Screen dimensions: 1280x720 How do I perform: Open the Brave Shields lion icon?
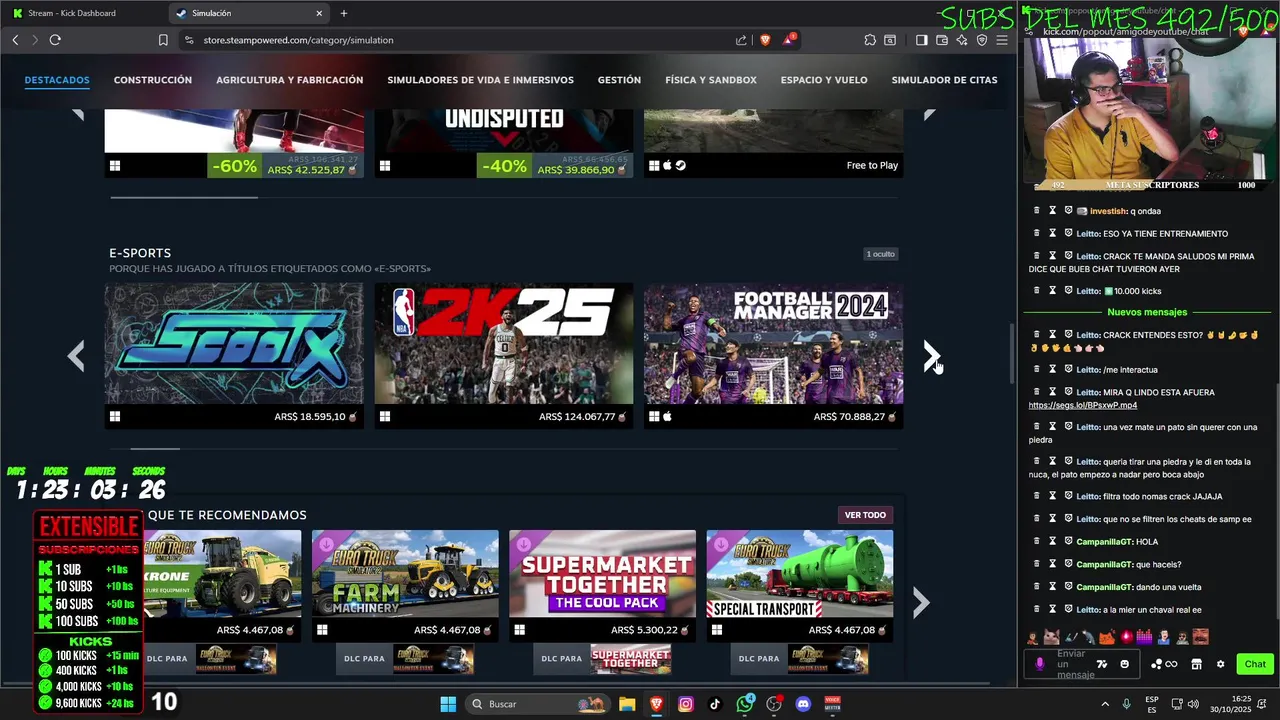[x=765, y=40]
